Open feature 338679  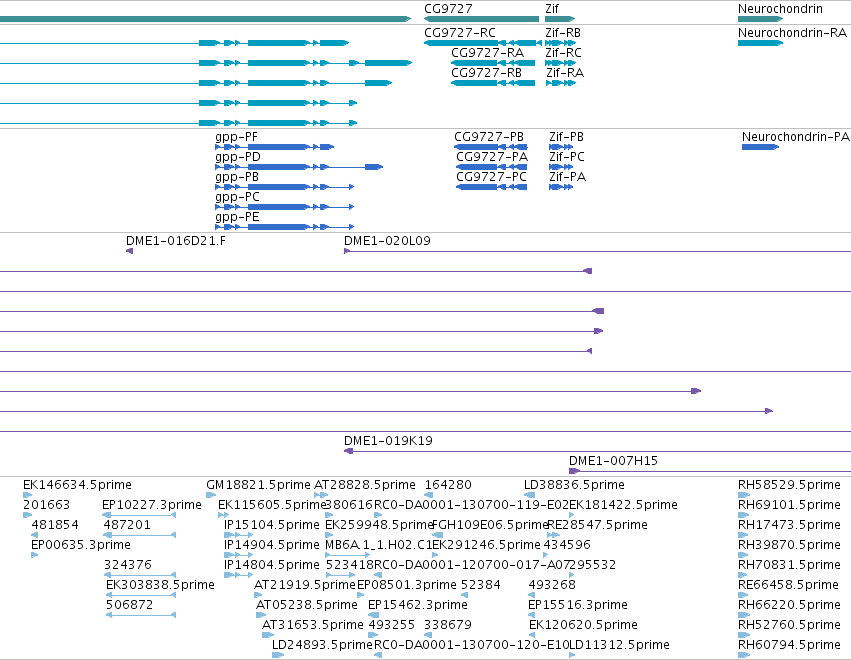pos(448,625)
